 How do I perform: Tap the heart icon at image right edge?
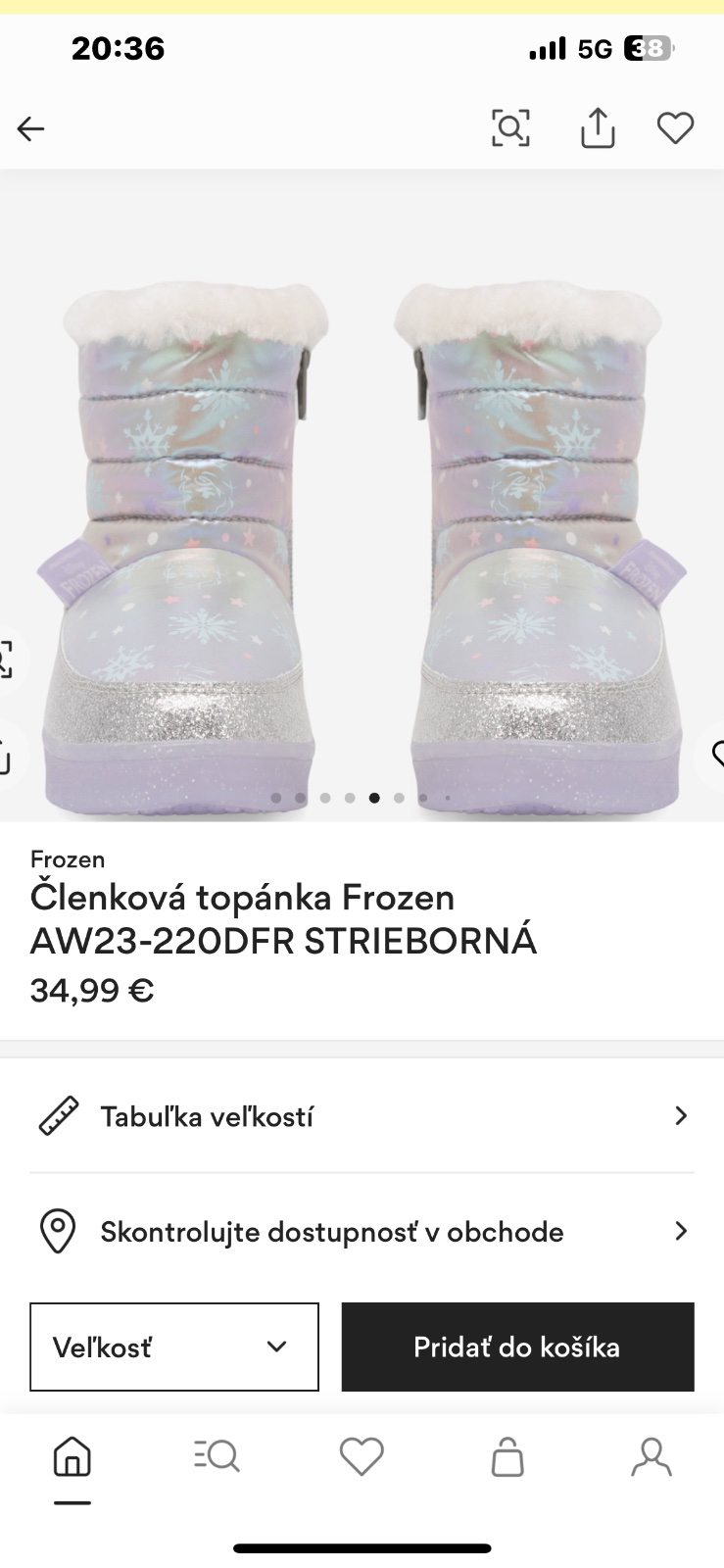coord(716,755)
